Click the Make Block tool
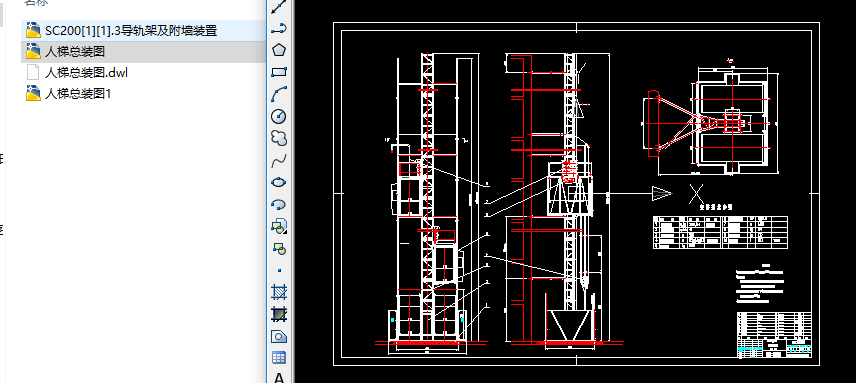 coord(279,248)
